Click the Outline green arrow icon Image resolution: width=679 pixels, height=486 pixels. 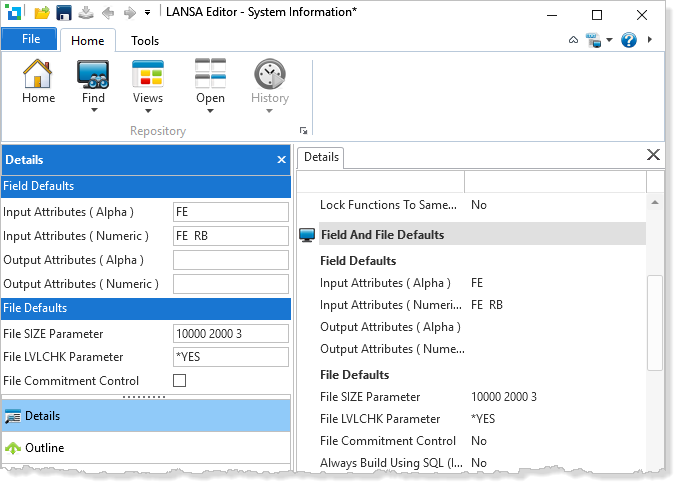tap(13, 448)
